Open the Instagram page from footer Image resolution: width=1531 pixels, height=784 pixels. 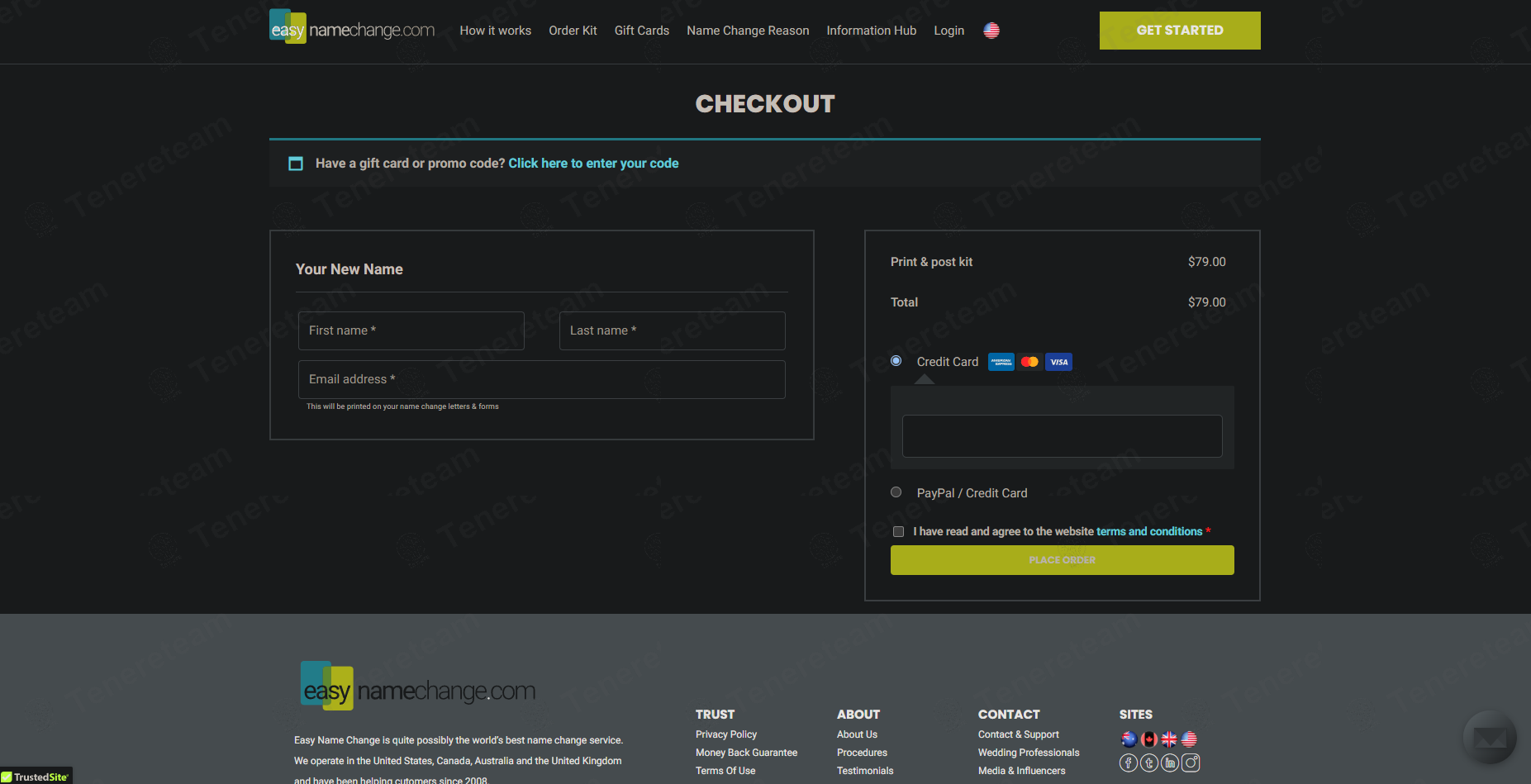tap(1191, 763)
